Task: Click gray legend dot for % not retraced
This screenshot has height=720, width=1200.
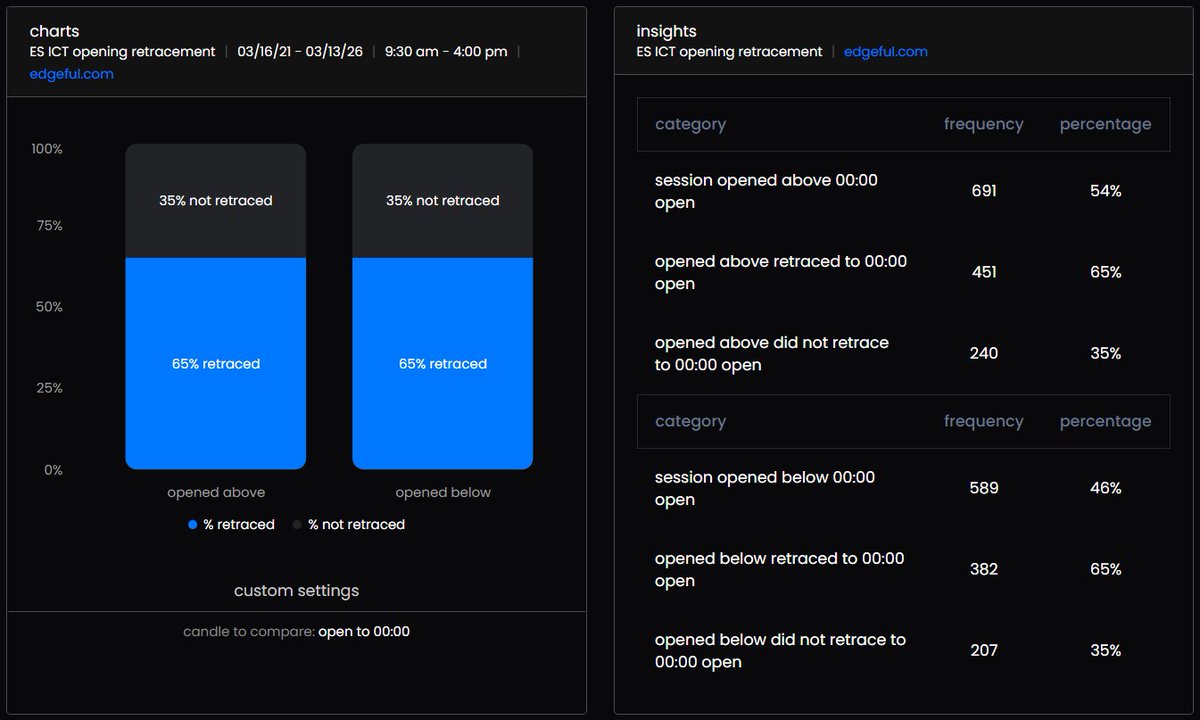Action: pyautogui.click(x=297, y=525)
